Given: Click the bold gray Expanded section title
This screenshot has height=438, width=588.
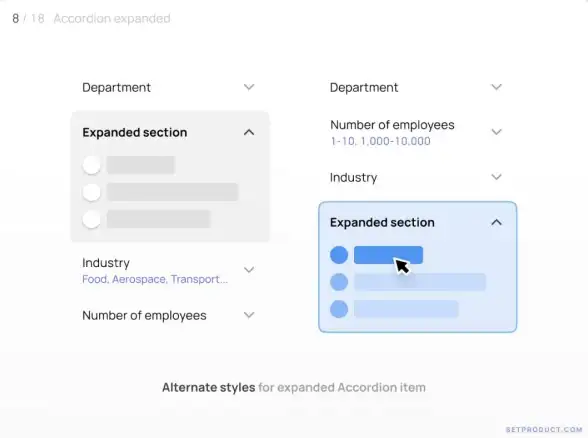Looking at the screenshot, I should coord(135,132).
